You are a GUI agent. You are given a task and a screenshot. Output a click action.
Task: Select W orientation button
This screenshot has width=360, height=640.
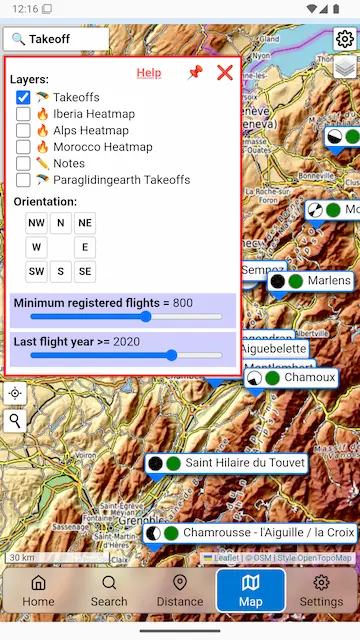36,247
